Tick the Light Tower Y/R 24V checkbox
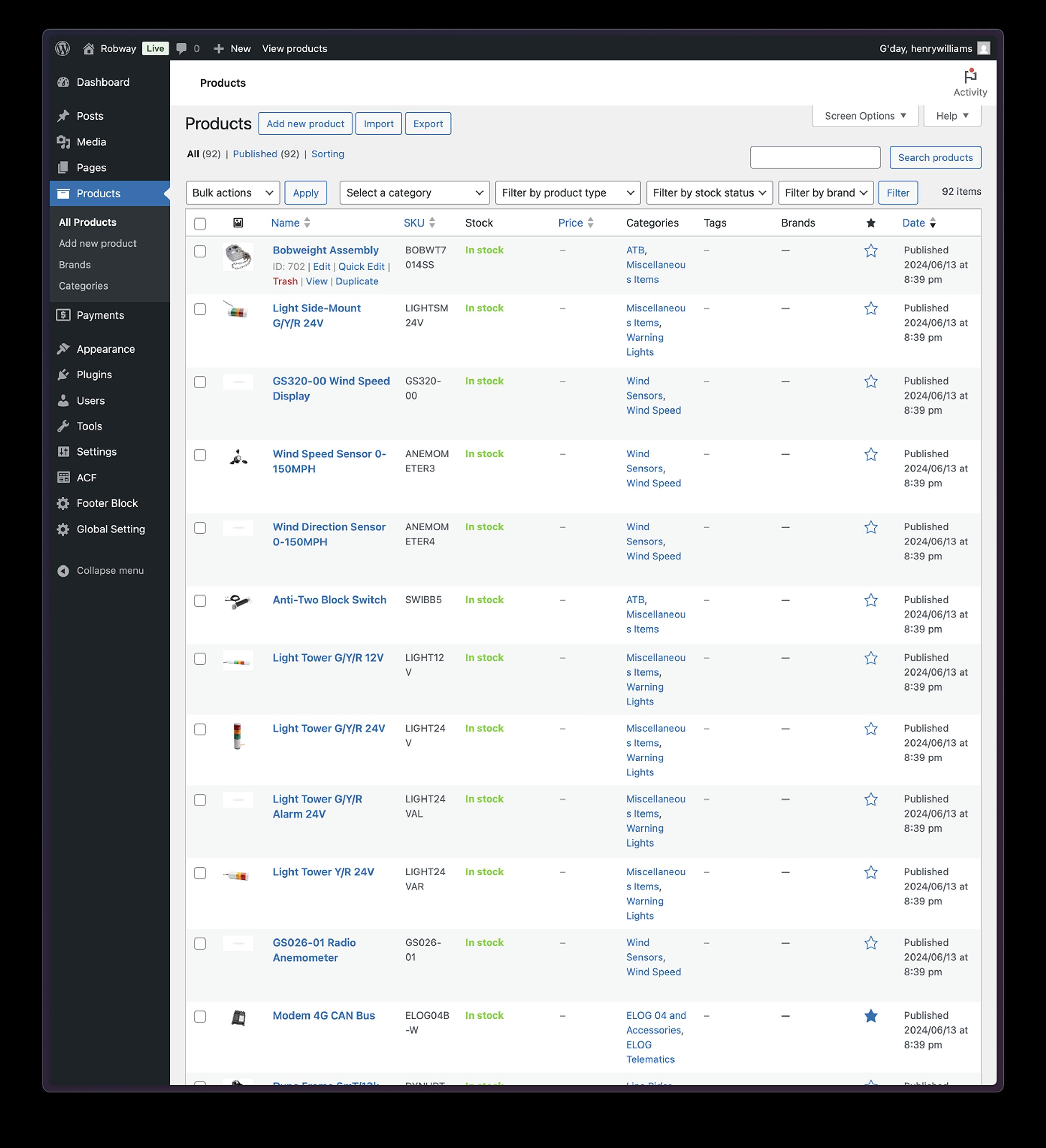The height and width of the screenshot is (1148, 1046). point(200,873)
